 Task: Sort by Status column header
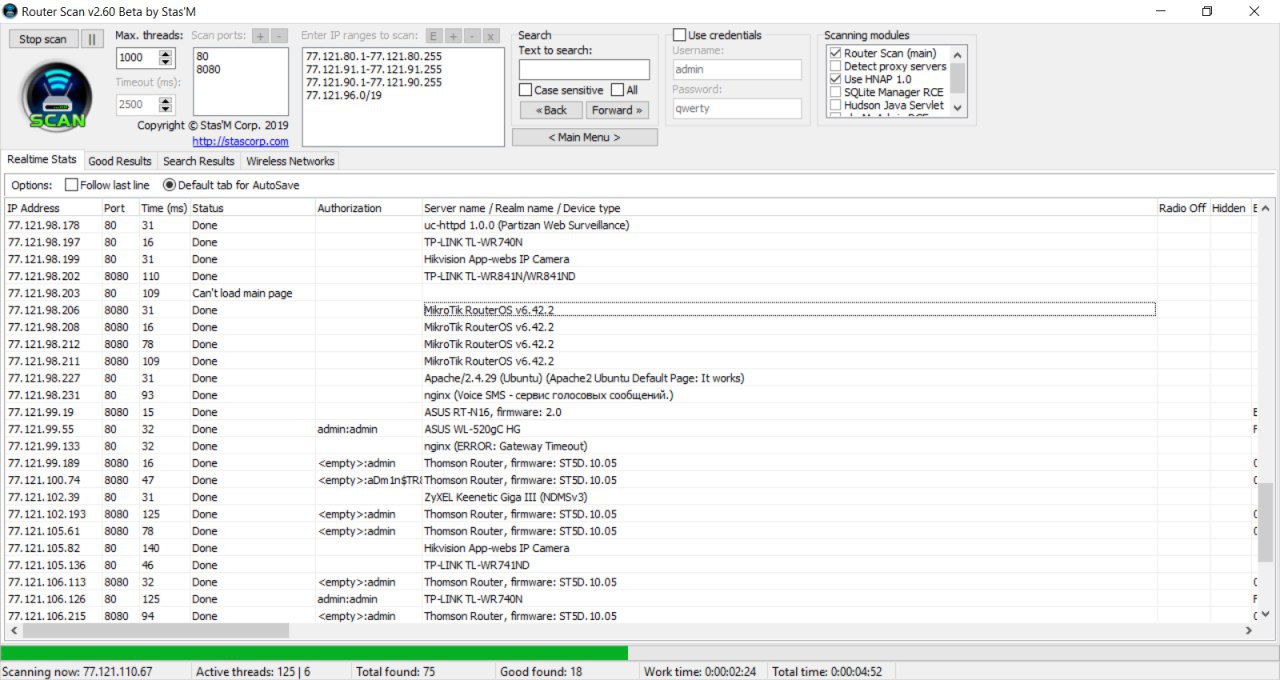pyautogui.click(x=252, y=208)
